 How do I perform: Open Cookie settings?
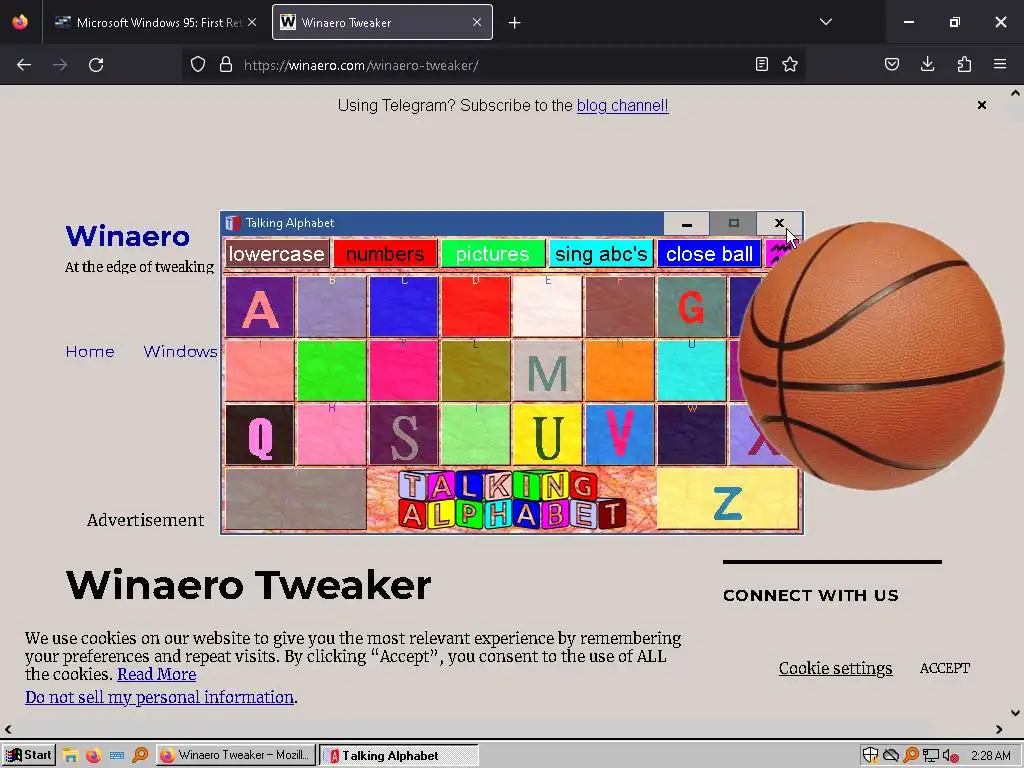(835, 668)
